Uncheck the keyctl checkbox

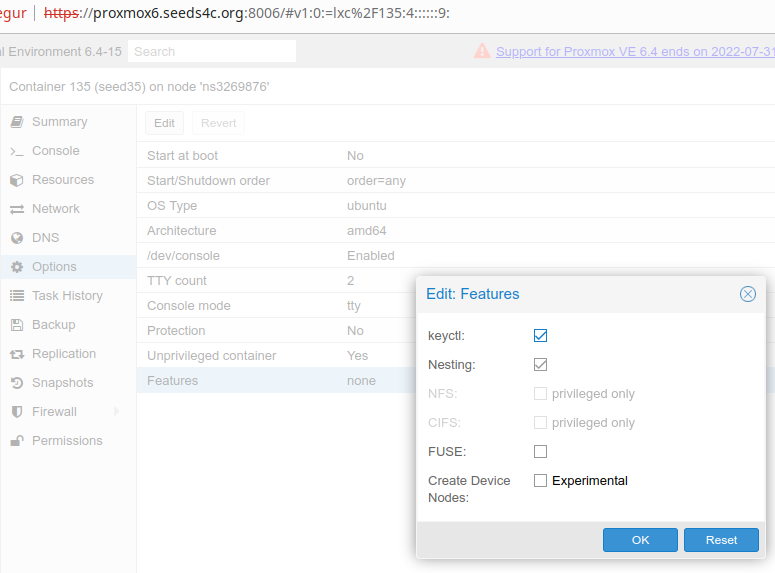[x=541, y=336]
